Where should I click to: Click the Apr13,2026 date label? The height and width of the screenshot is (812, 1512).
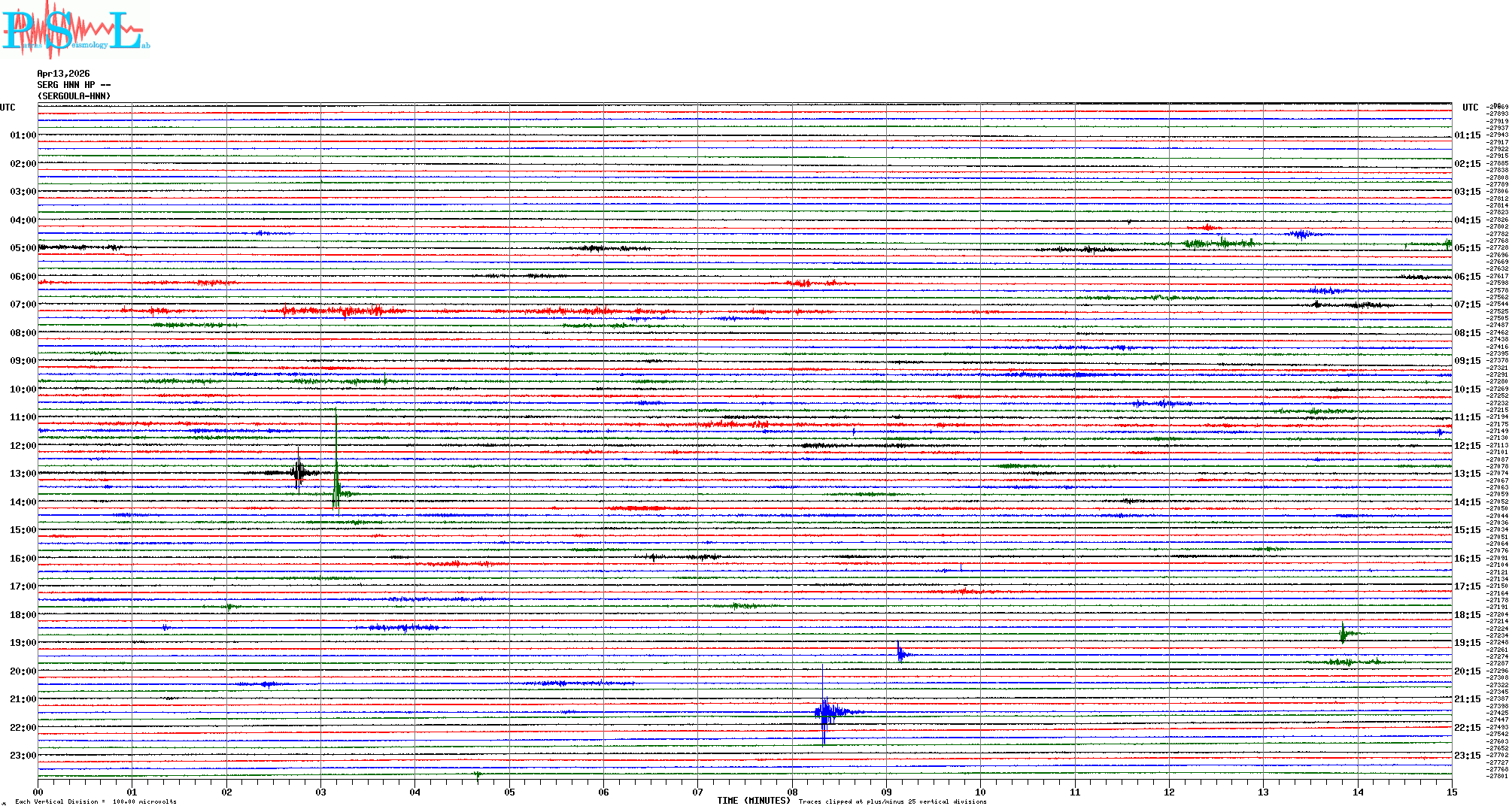point(63,74)
